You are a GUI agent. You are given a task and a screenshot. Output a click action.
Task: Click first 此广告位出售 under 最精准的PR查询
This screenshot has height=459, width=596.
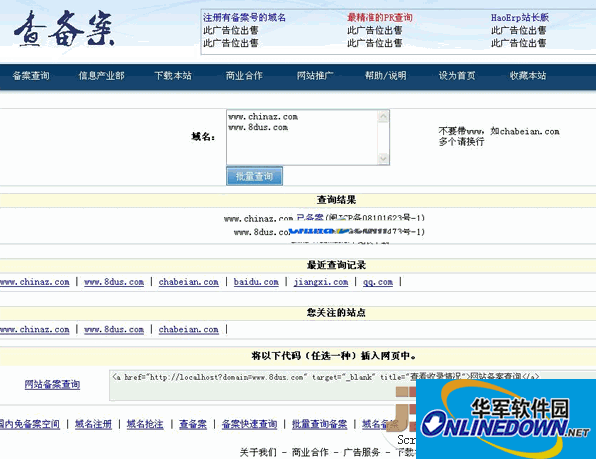pyautogui.click(x=375, y=30)
